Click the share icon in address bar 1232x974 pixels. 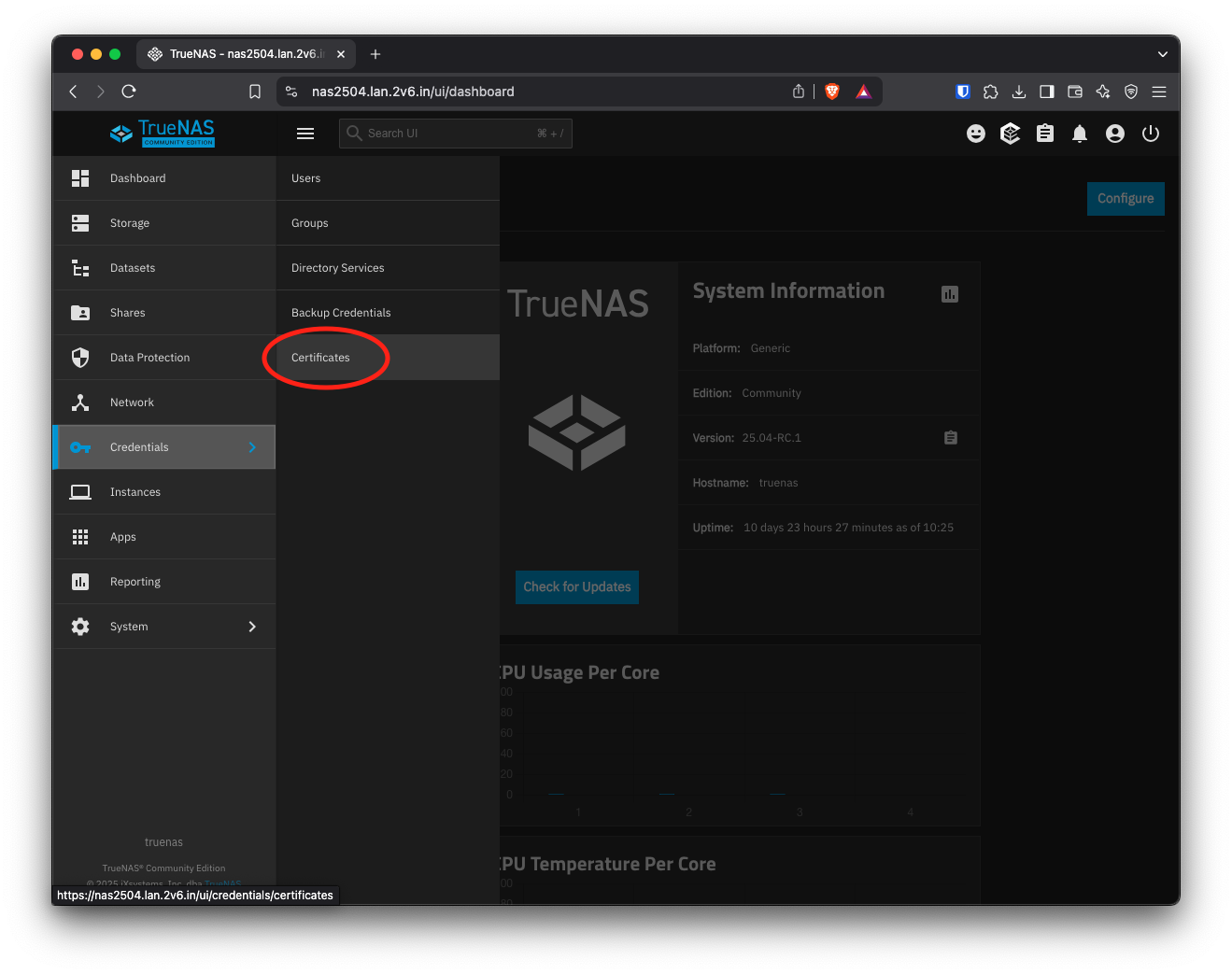[x=799, y=92]
